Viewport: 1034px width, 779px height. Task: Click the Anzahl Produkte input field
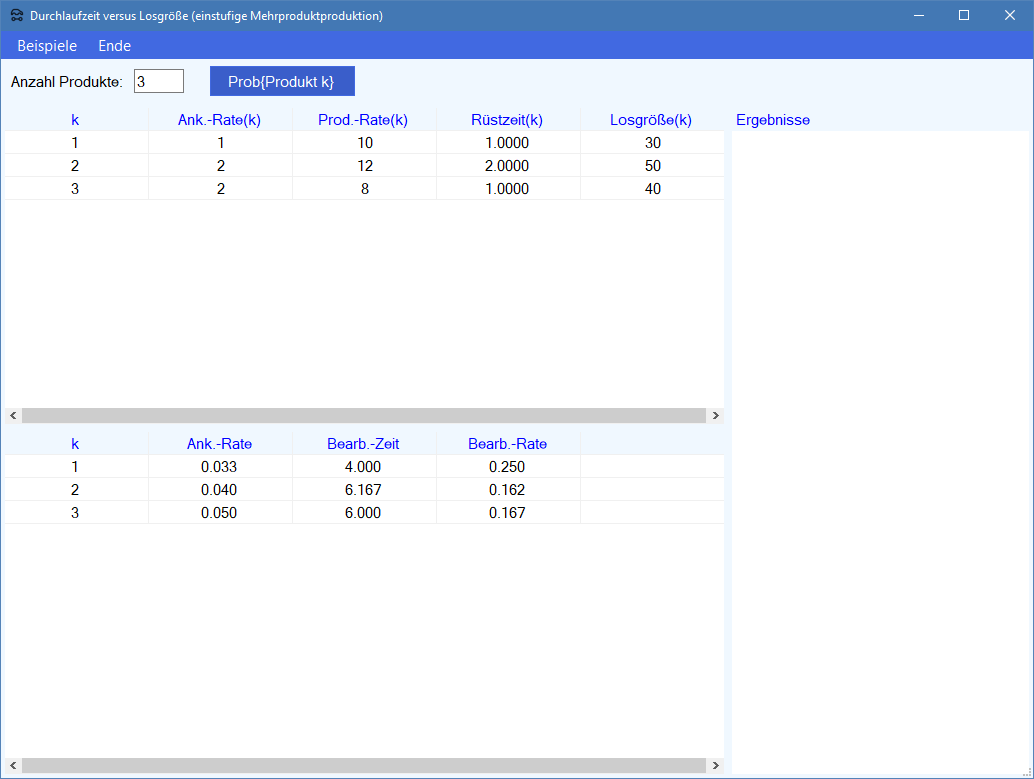coord(158,81)
